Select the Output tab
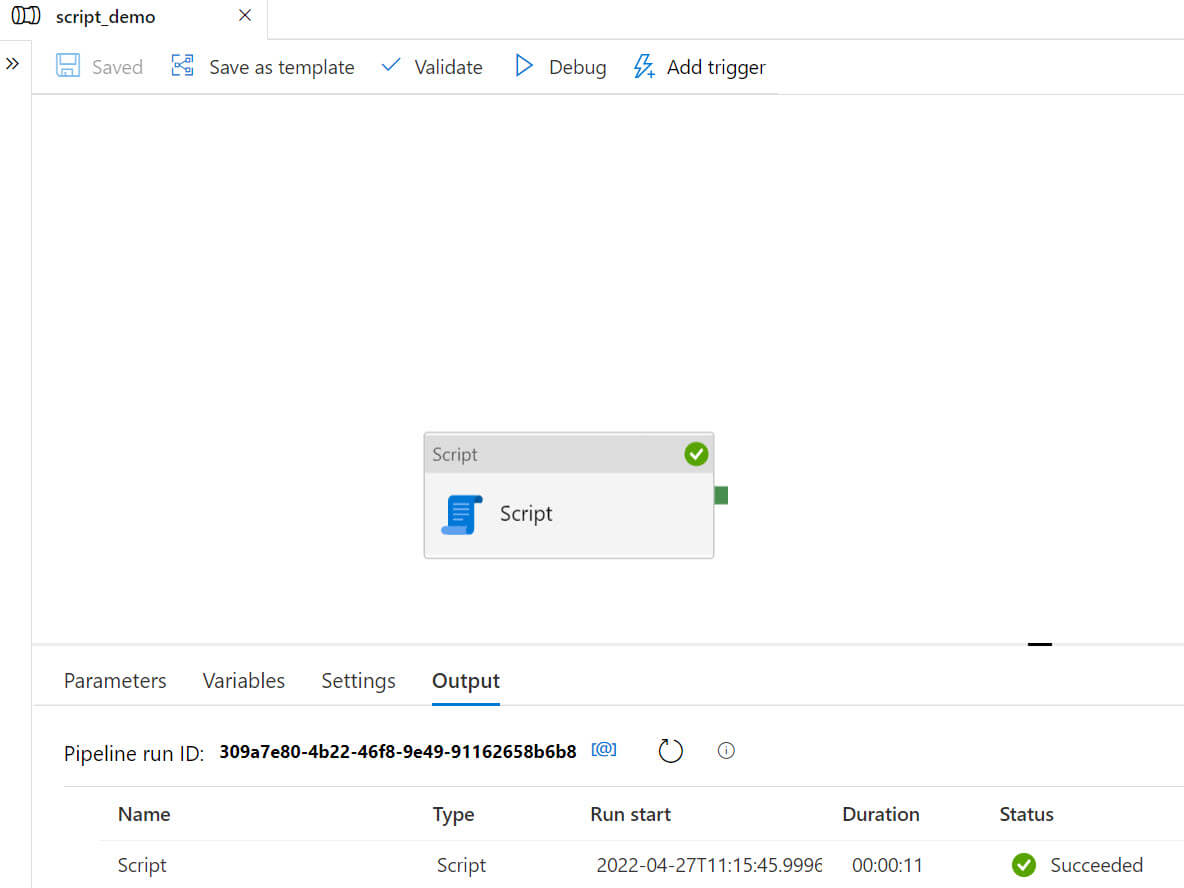This screenshot has width=1184, height=888. pyautogui.click(x=466, y=681)
